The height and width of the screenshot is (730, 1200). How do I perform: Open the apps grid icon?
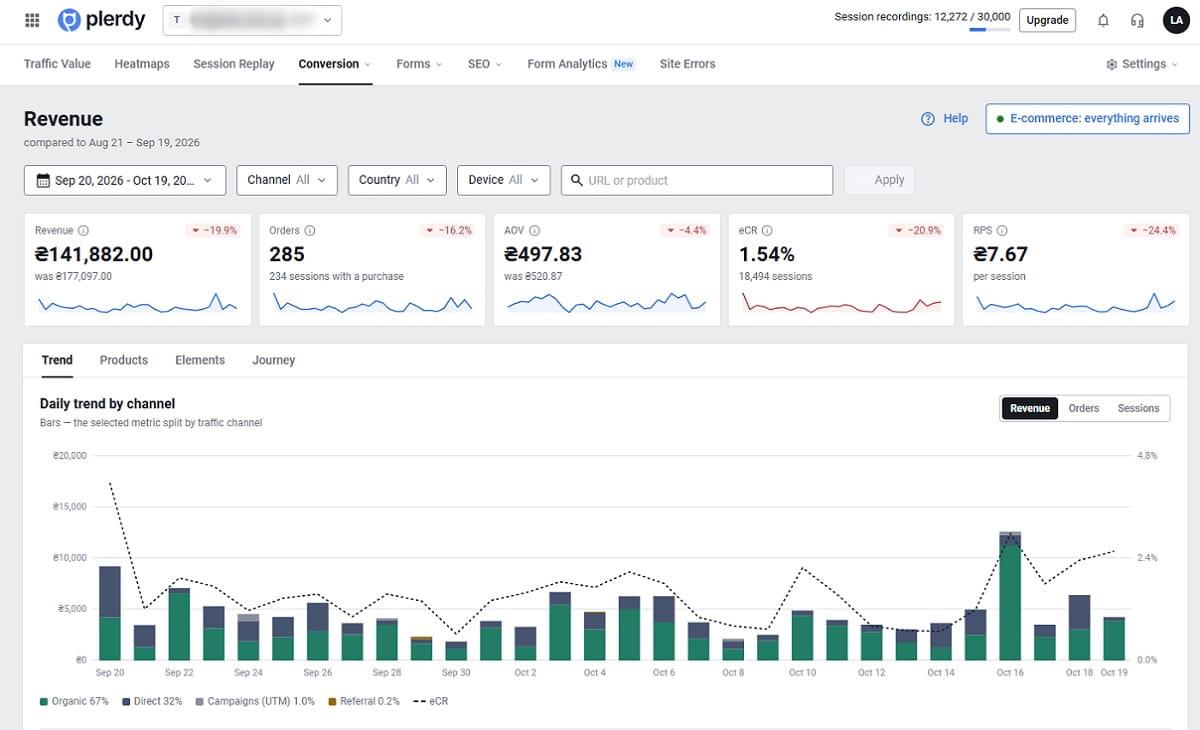coord(32,20)
